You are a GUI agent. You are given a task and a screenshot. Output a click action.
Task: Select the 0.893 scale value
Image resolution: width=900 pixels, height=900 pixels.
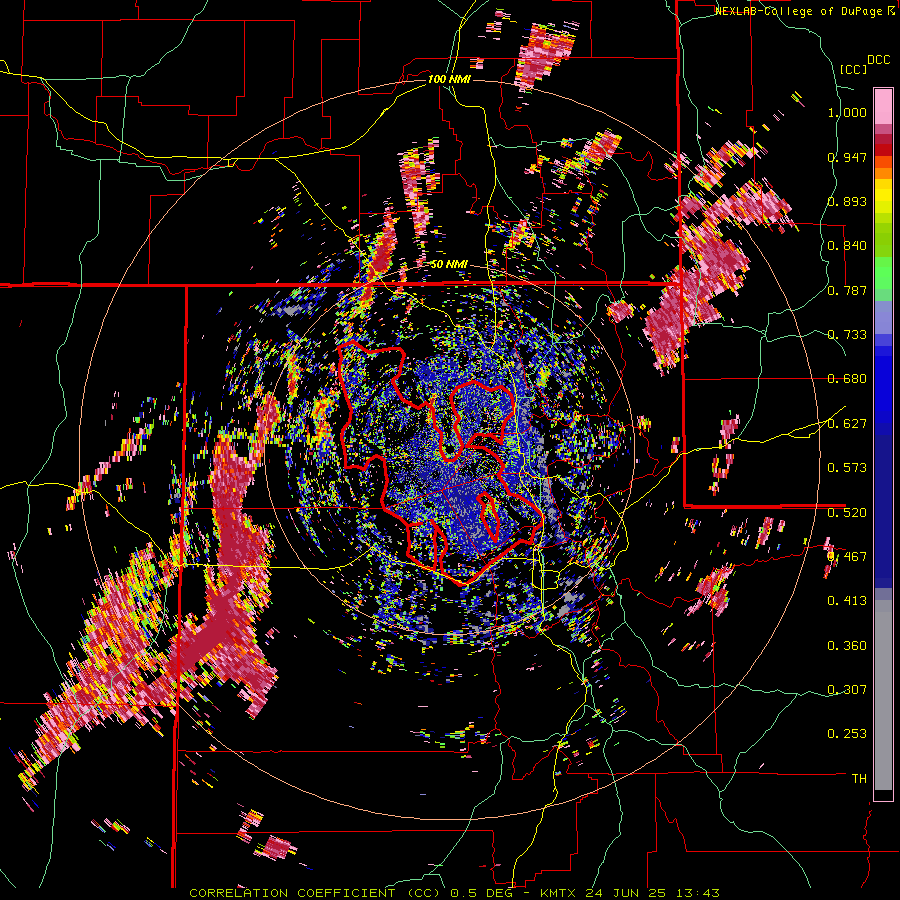point(847,201)
